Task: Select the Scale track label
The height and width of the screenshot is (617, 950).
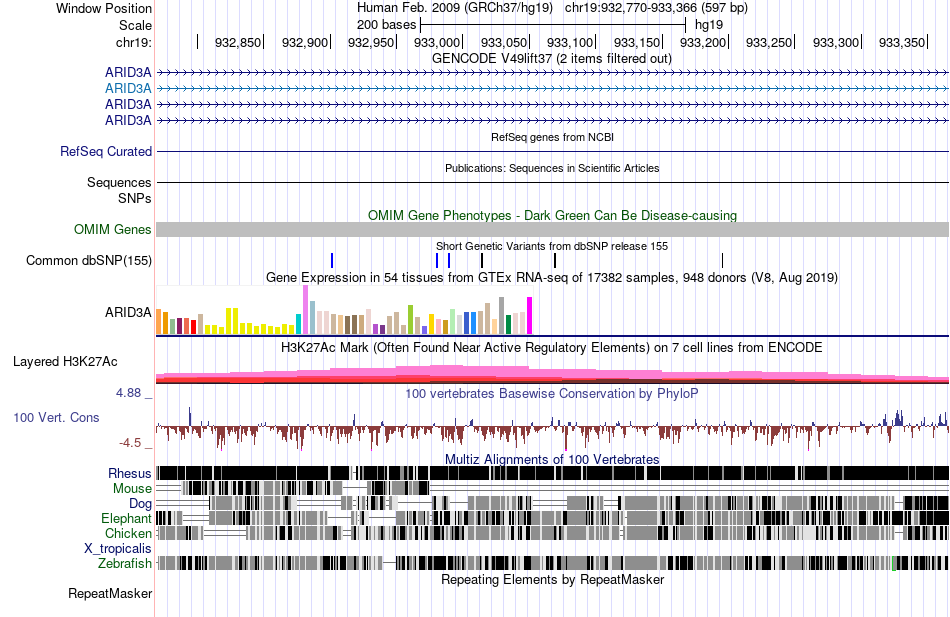Action: click(135, 25)
